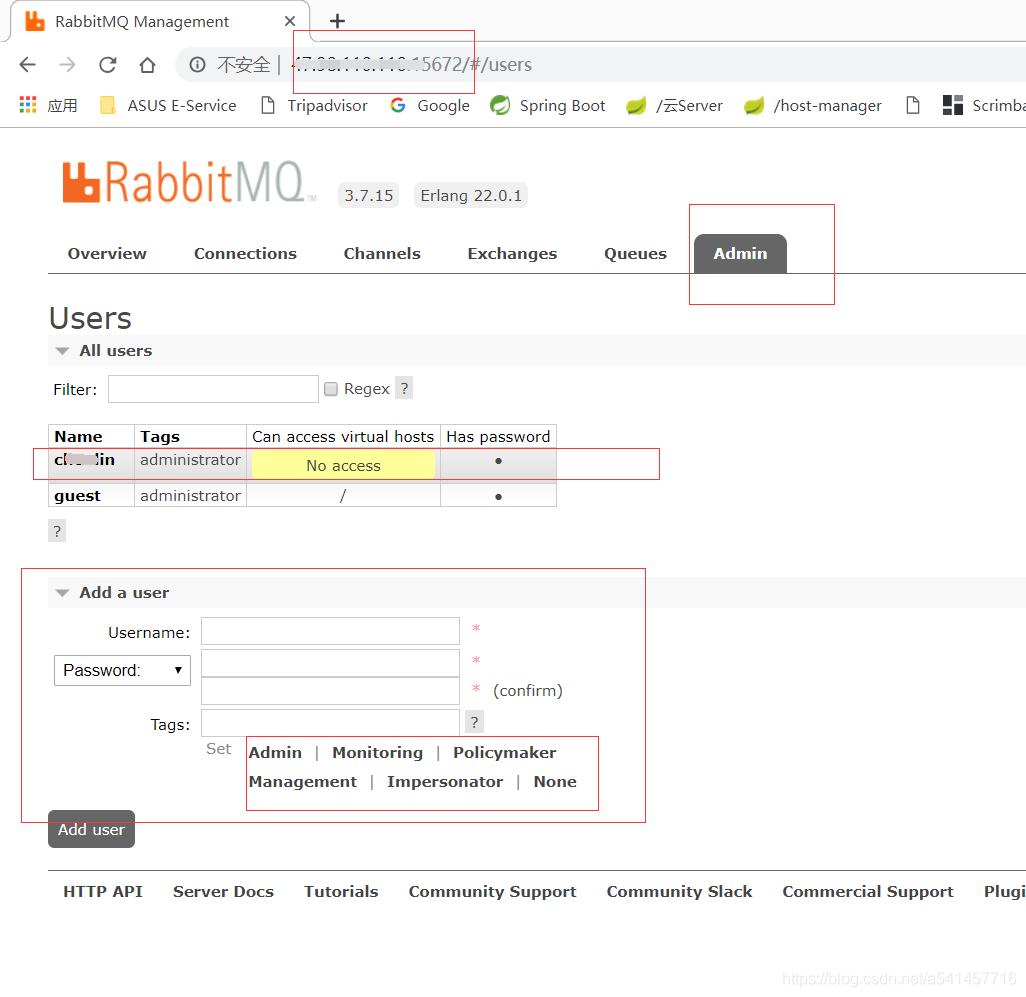
Task: Open the Tripadvisor bookmark
Action: 314,105
